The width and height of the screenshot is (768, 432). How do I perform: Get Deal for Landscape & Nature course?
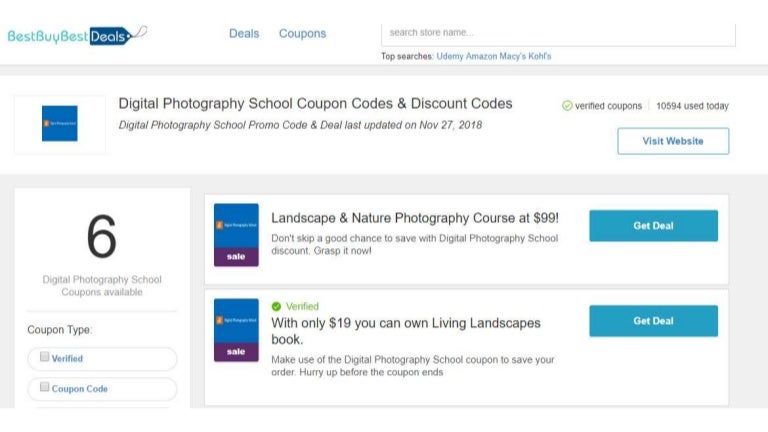tap(653, 226)
